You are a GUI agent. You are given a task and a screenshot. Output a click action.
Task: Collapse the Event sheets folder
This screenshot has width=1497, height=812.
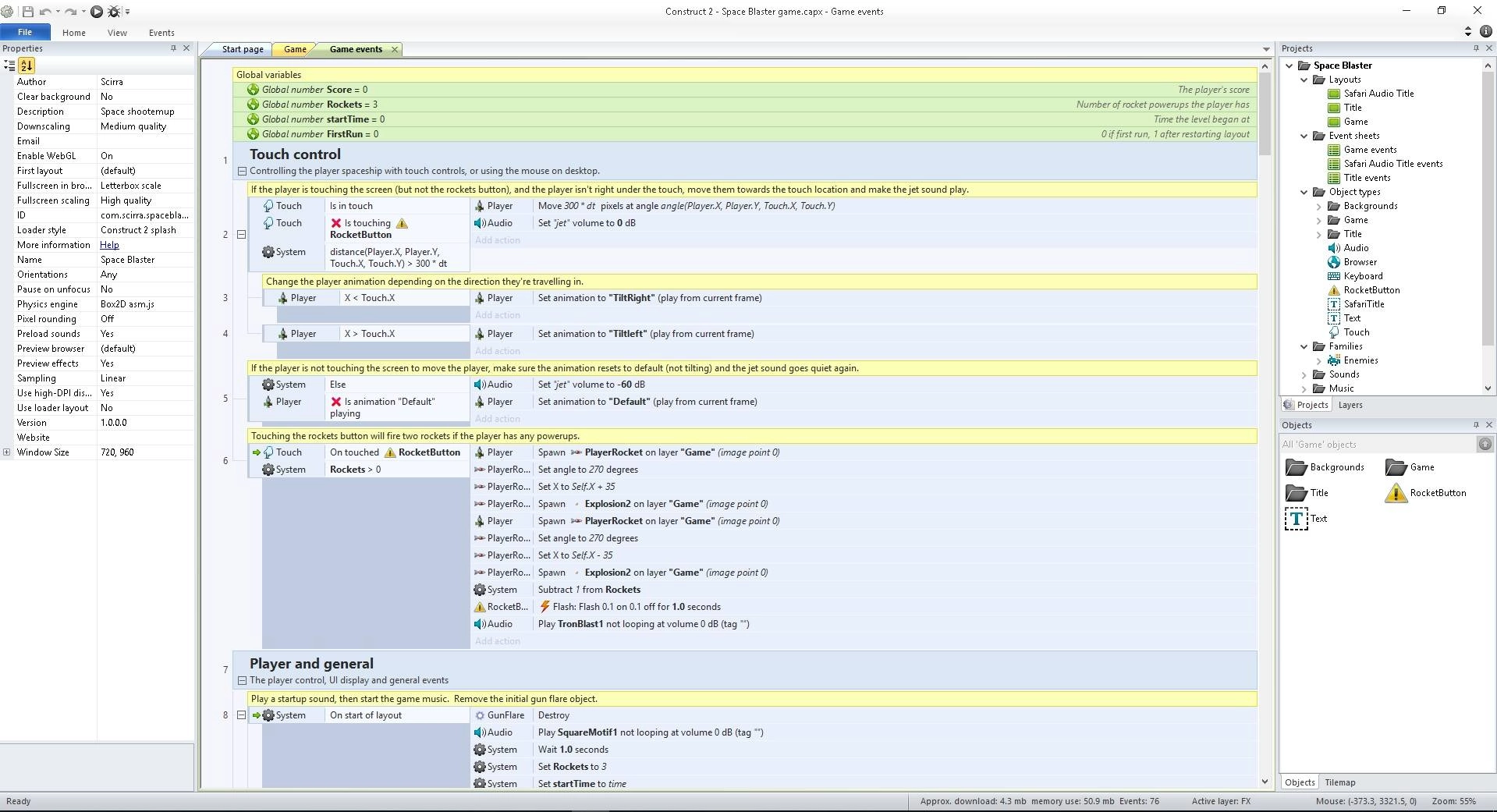click(x=1304, y=136)
